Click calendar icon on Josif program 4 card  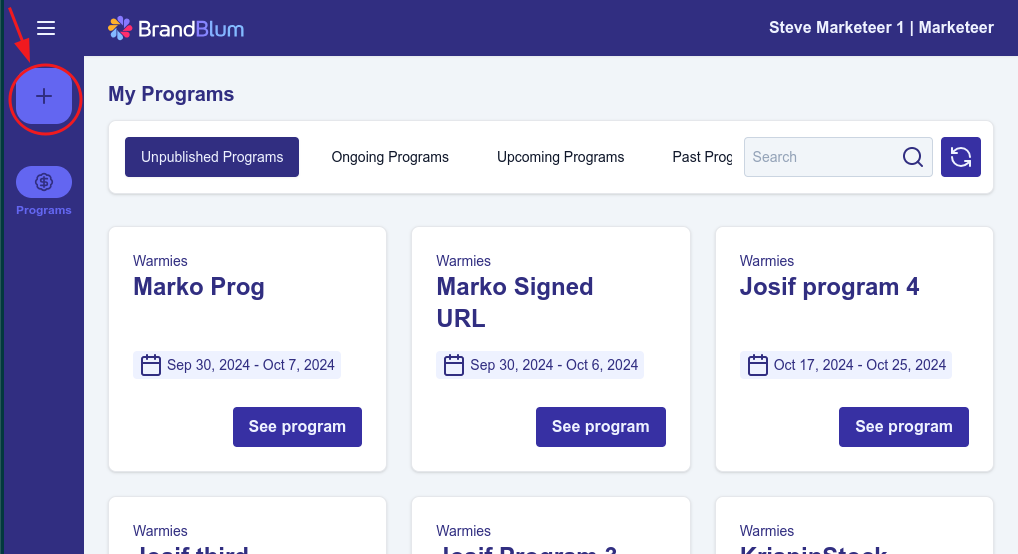(x=758, y=365)
